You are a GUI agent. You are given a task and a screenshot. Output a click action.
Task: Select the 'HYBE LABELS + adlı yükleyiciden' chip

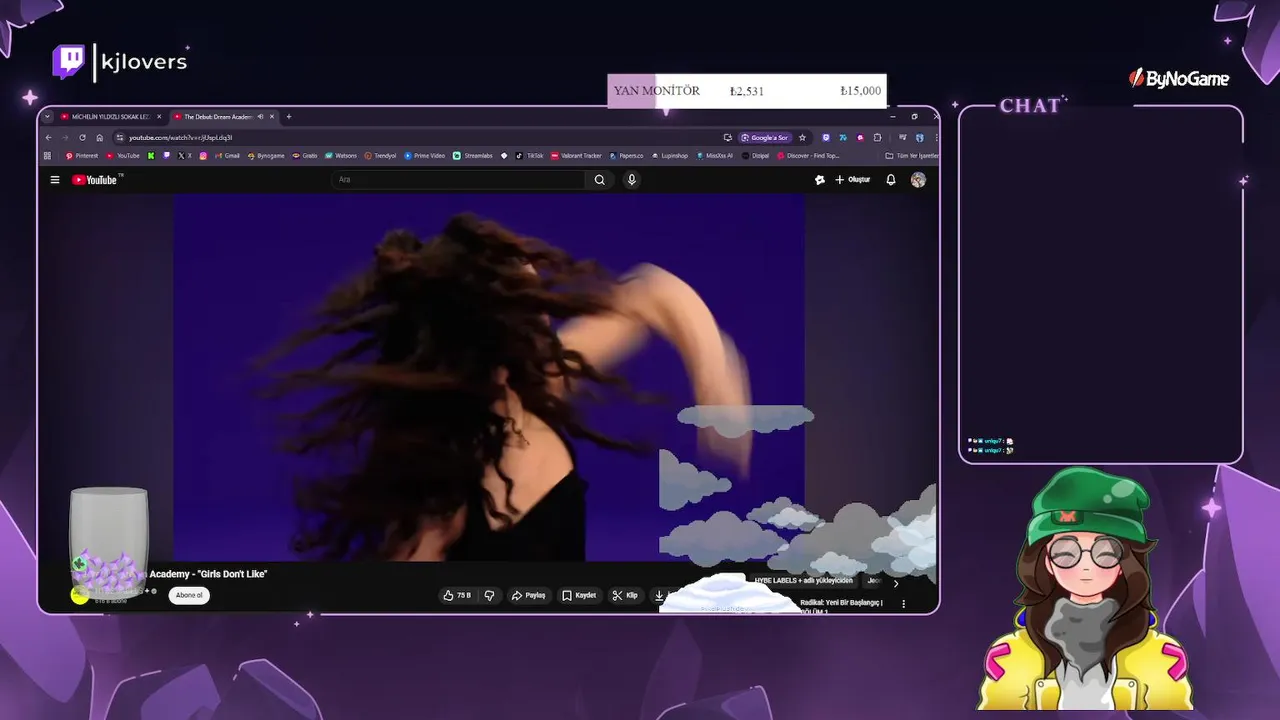803,581
